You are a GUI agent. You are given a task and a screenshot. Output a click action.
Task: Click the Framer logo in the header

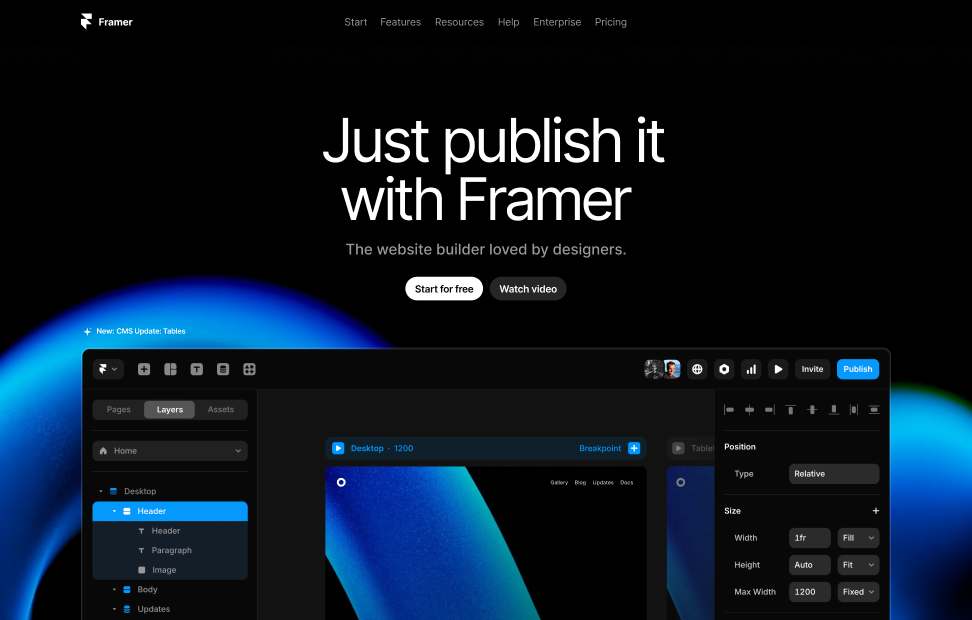[106, 22]
